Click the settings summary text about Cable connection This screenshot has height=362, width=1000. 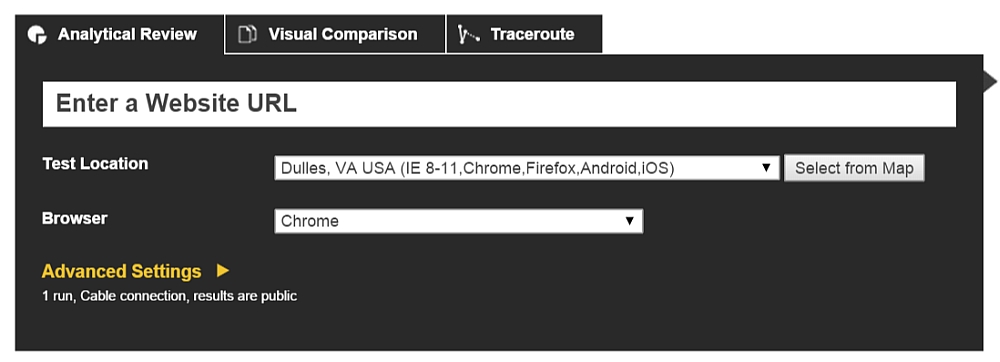tap(170, 296)
